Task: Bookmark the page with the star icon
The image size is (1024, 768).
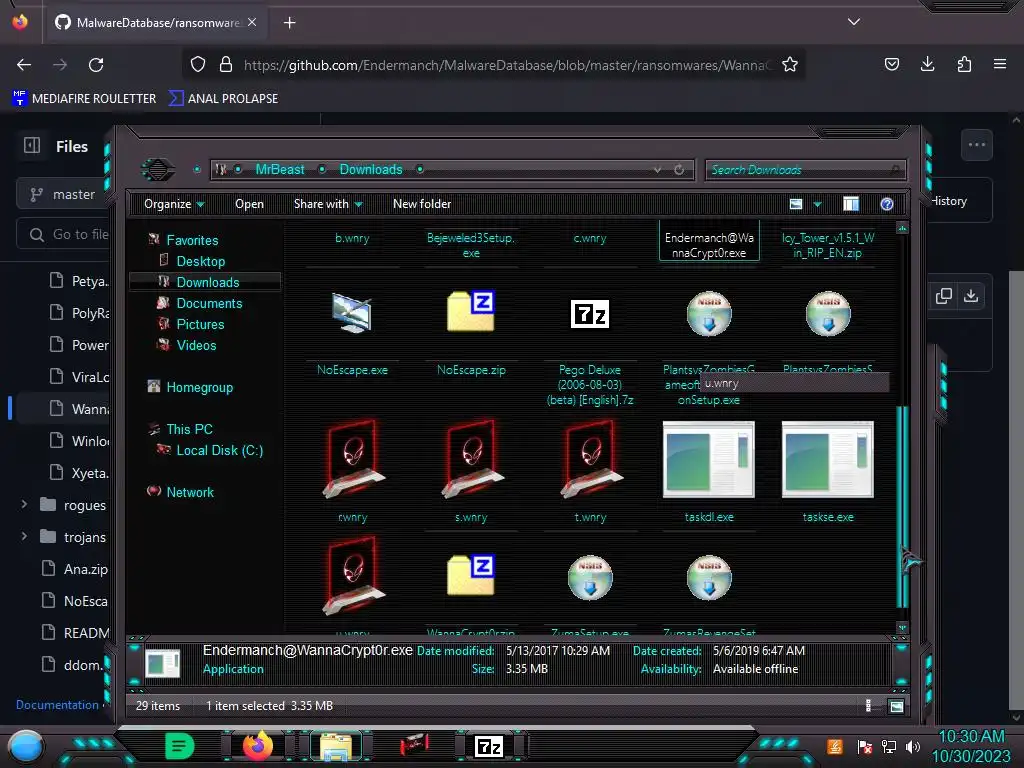Action: pyautogui.click(x=790, y=64)
